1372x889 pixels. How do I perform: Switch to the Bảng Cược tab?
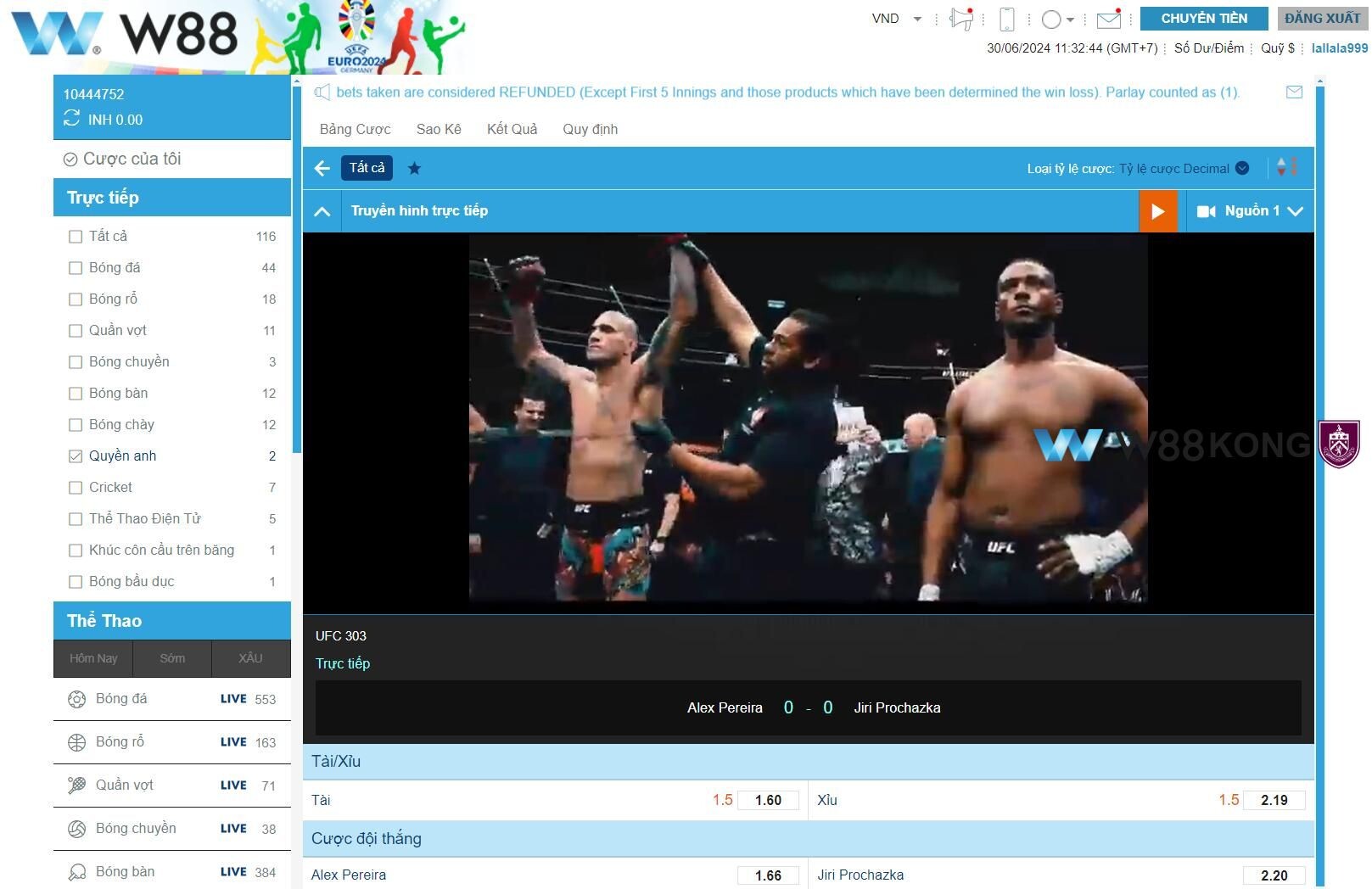click(x=355, y=129)
